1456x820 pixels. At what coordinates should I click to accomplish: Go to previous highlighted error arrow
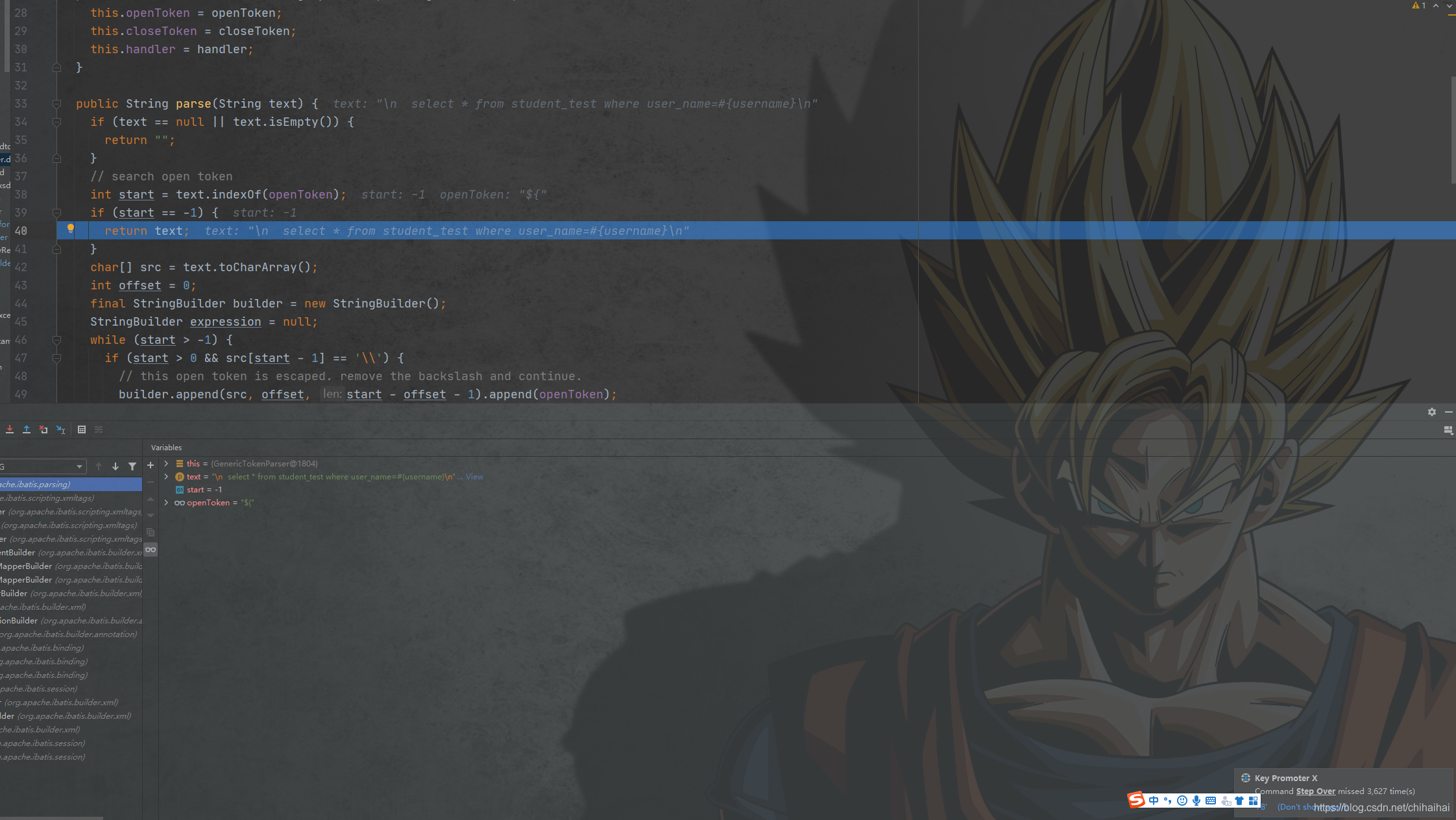(1436, 6)
